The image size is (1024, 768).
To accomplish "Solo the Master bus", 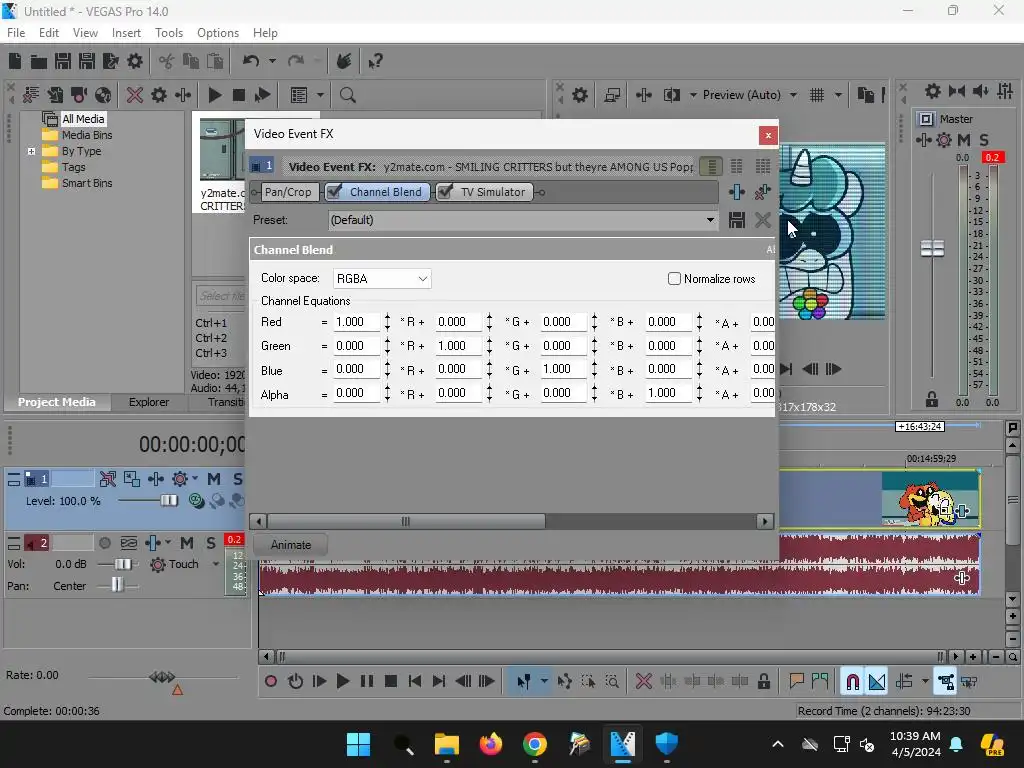I will tap(984, 140).
